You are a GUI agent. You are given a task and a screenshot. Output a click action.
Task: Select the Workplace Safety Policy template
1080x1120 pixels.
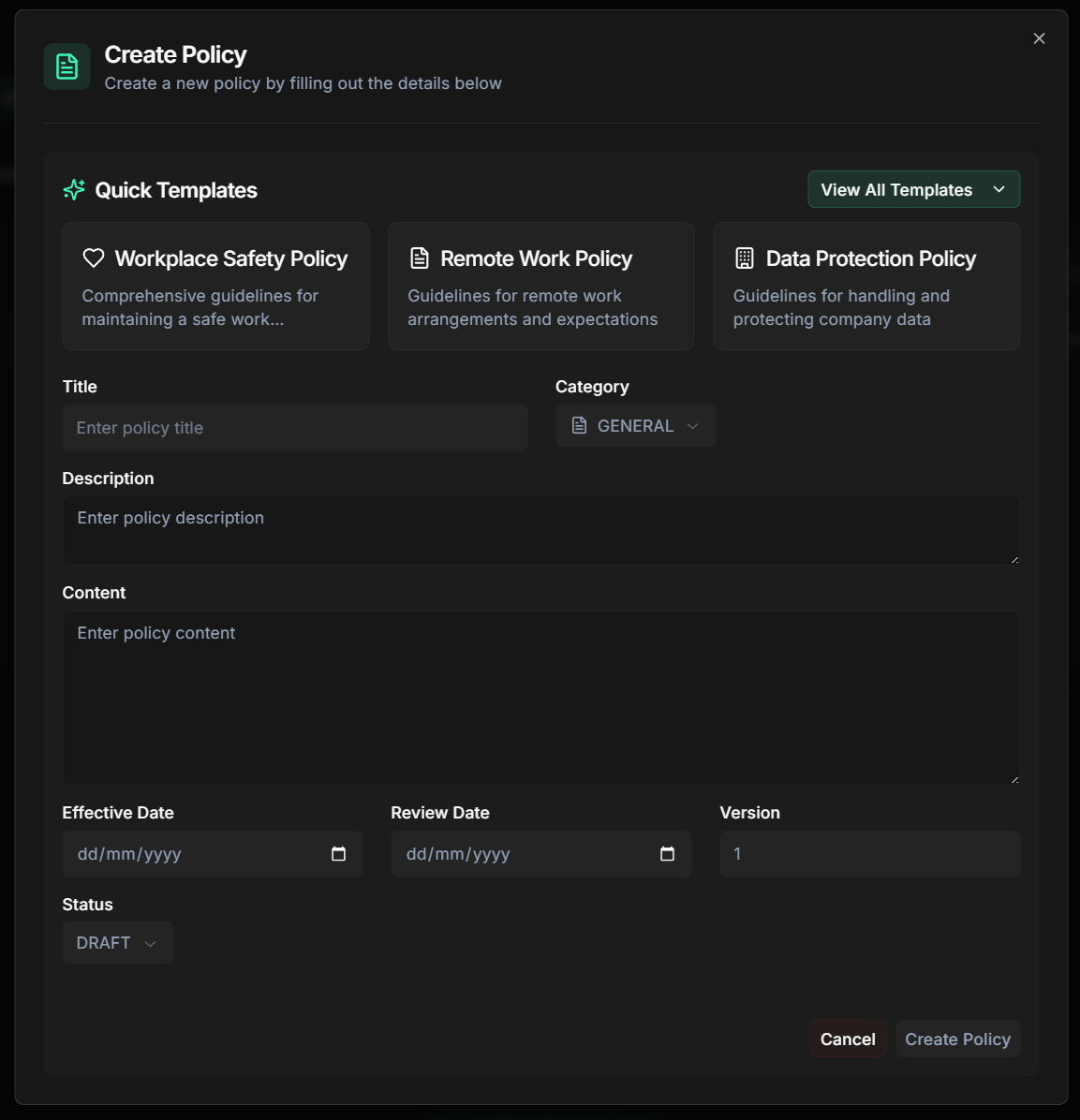215,286
